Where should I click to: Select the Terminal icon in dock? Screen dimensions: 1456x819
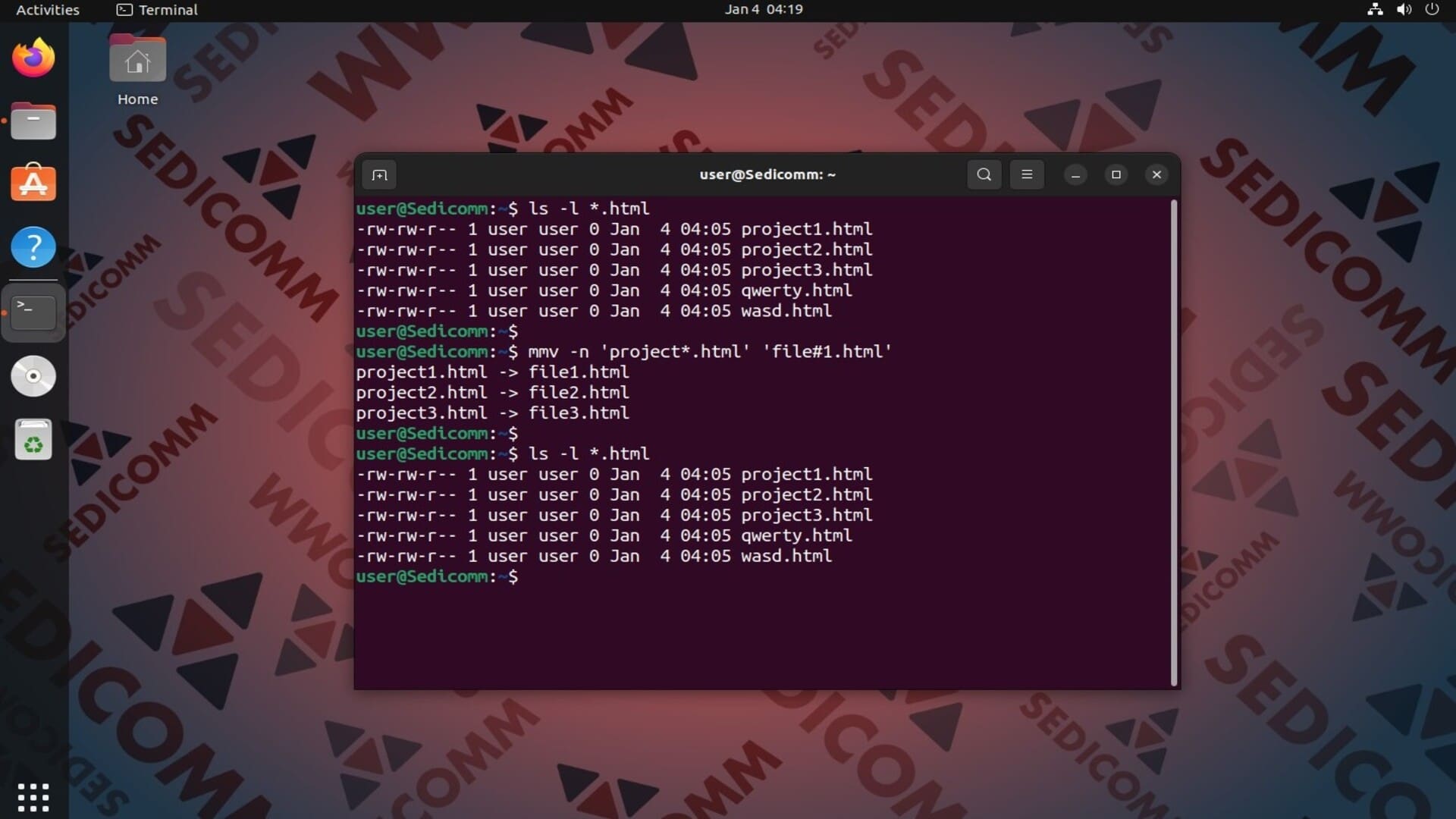(33, 312)
